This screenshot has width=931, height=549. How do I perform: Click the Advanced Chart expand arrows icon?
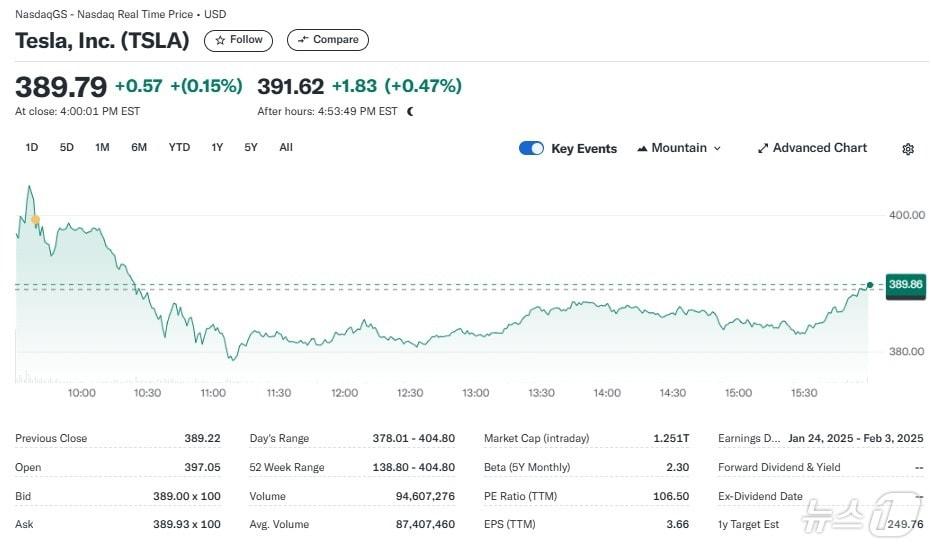tap(763, 148)
